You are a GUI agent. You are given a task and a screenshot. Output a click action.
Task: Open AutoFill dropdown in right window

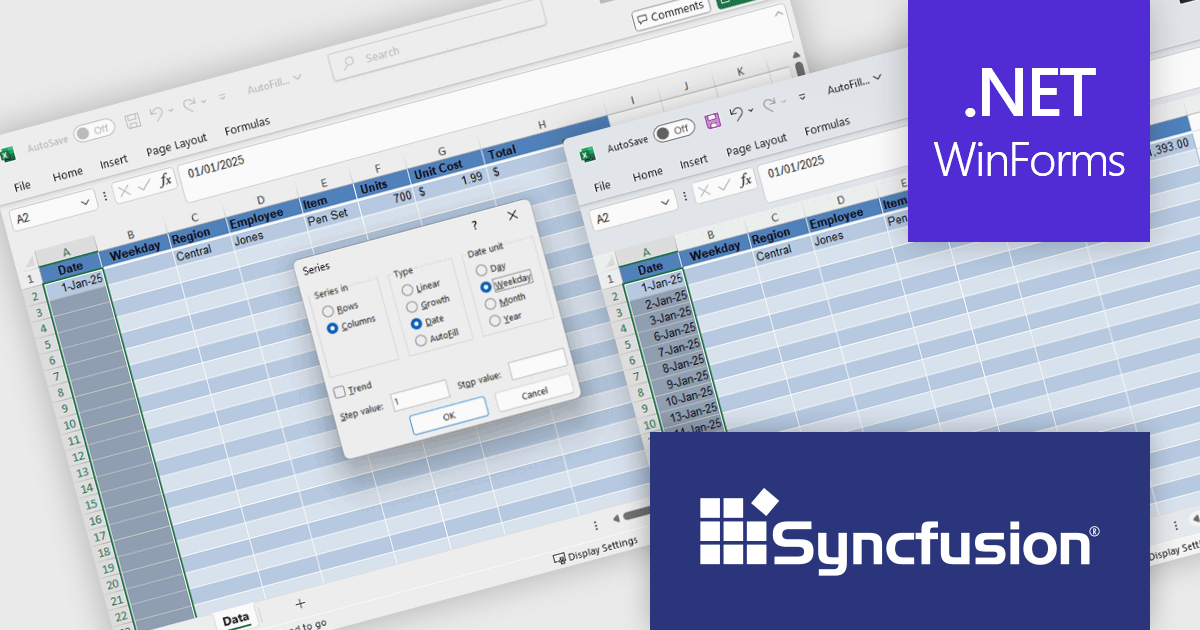877,76
